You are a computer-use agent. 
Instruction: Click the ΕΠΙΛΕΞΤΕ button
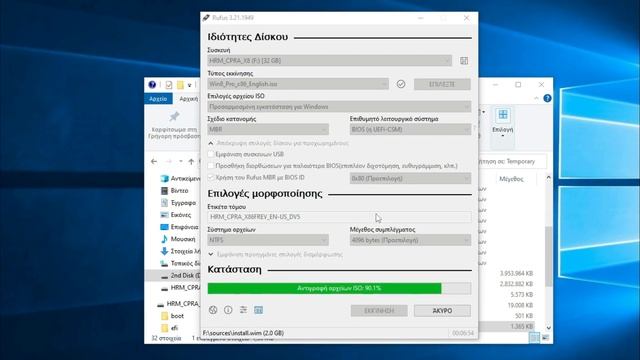click(442, 84)
